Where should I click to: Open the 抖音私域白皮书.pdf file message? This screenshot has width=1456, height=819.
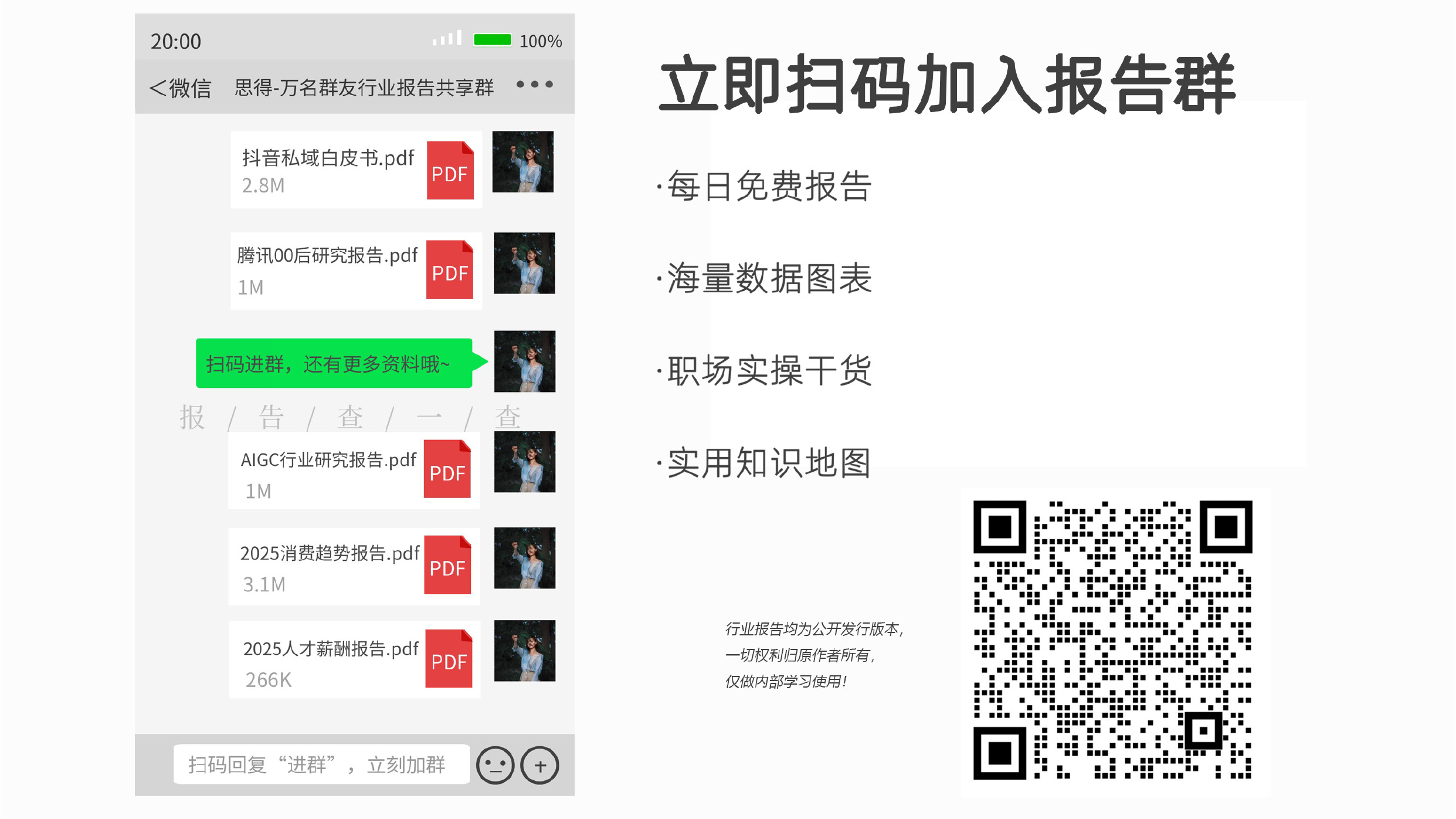pyautogui.click(x=356, y=170)
